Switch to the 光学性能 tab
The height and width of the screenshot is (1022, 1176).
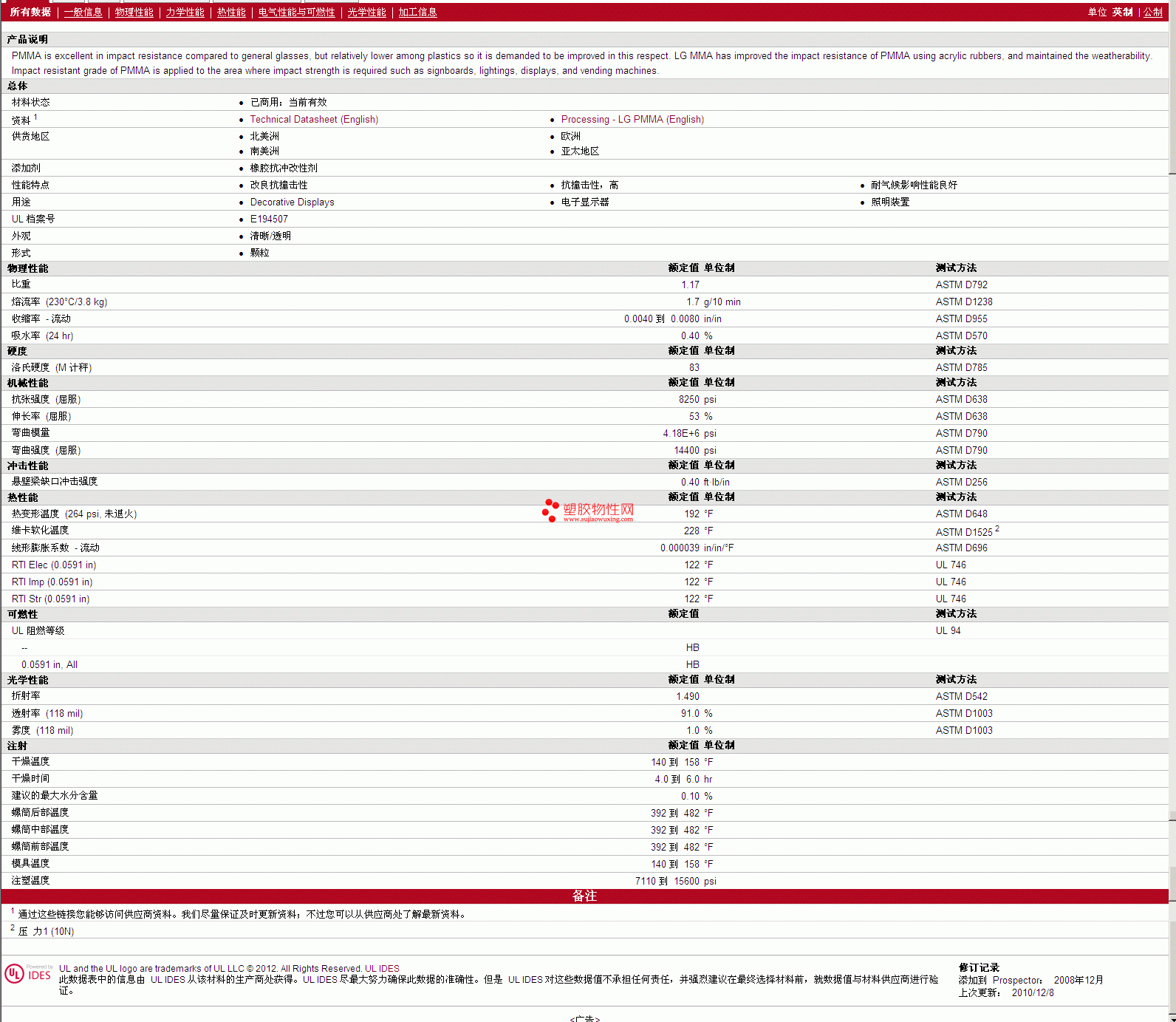click(366, 13)
